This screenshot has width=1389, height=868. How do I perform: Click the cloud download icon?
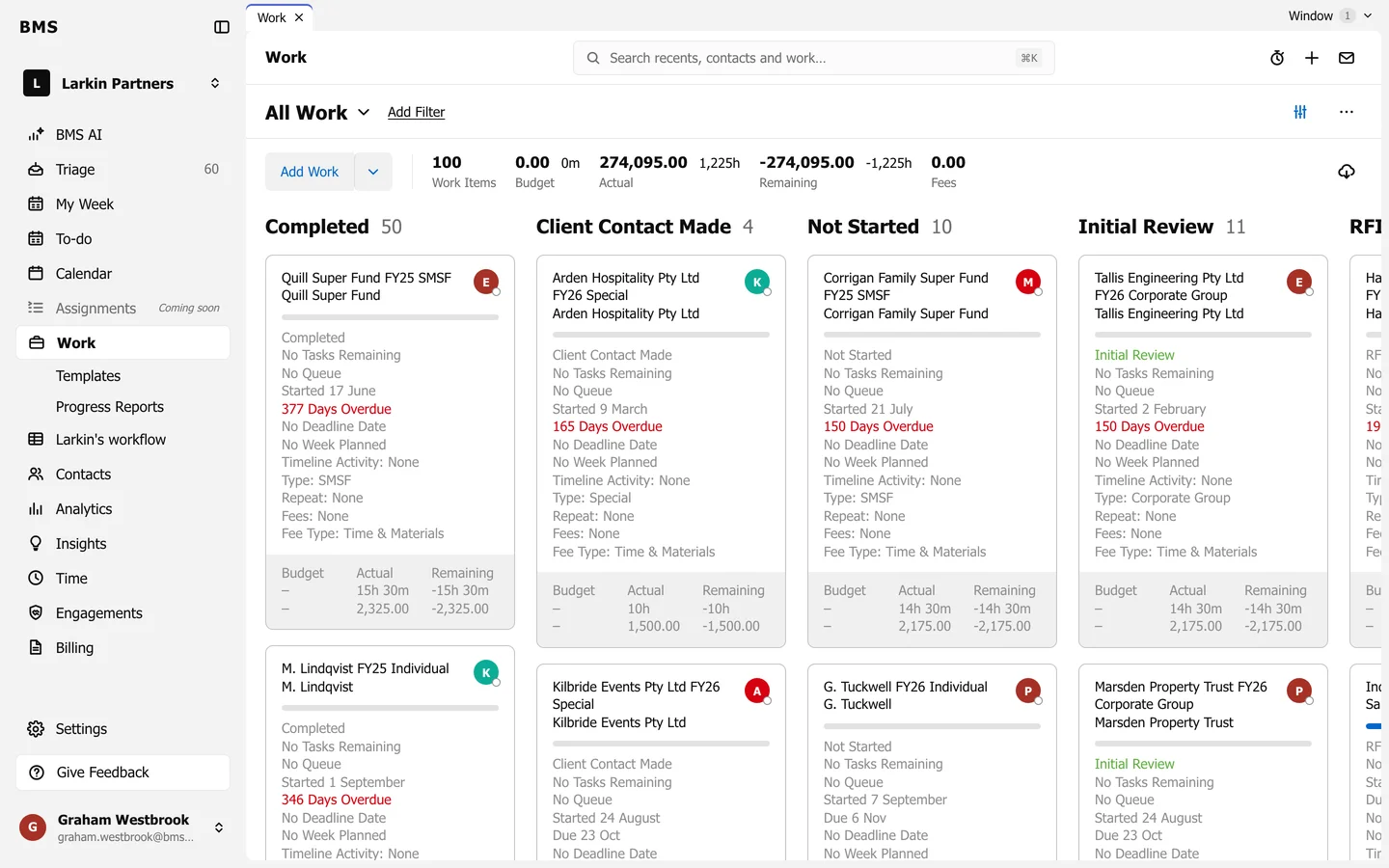pyautogui.click(x=1347, y=172)
